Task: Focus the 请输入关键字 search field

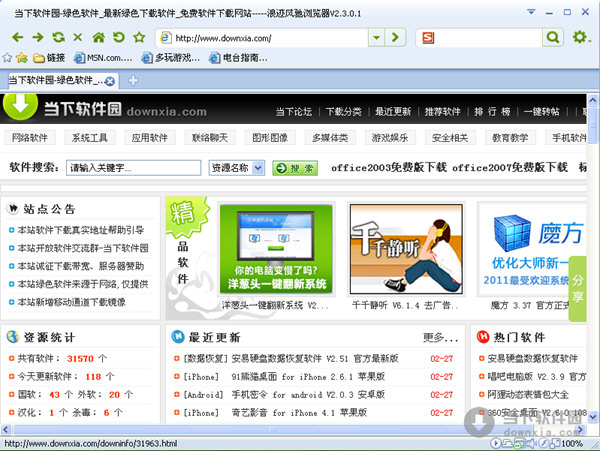Action: [x=134, y=168]
